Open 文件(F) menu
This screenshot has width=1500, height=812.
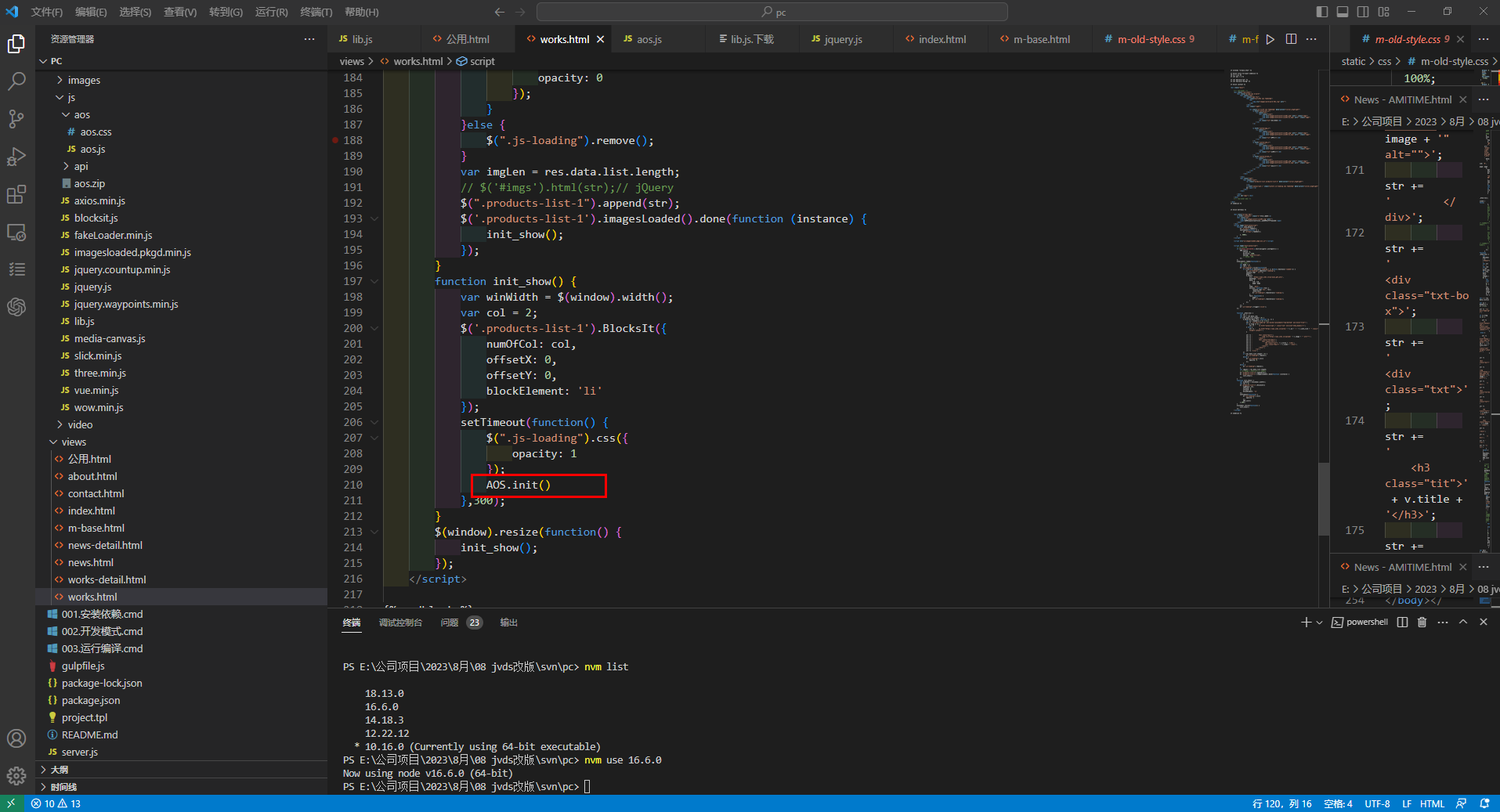pos(47,12)
